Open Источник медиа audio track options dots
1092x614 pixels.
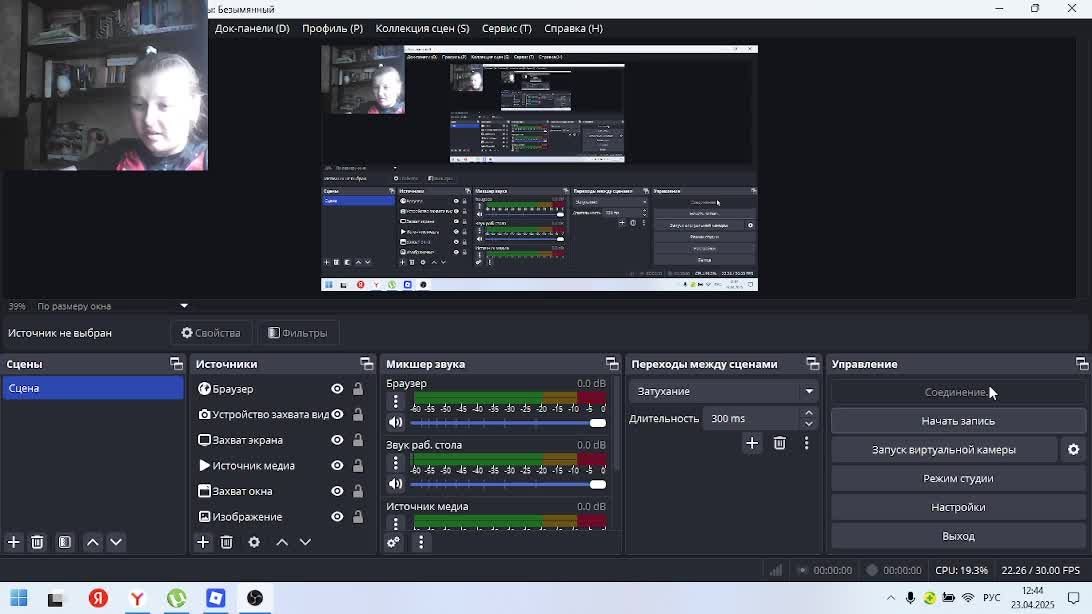(x=396, y=524)
